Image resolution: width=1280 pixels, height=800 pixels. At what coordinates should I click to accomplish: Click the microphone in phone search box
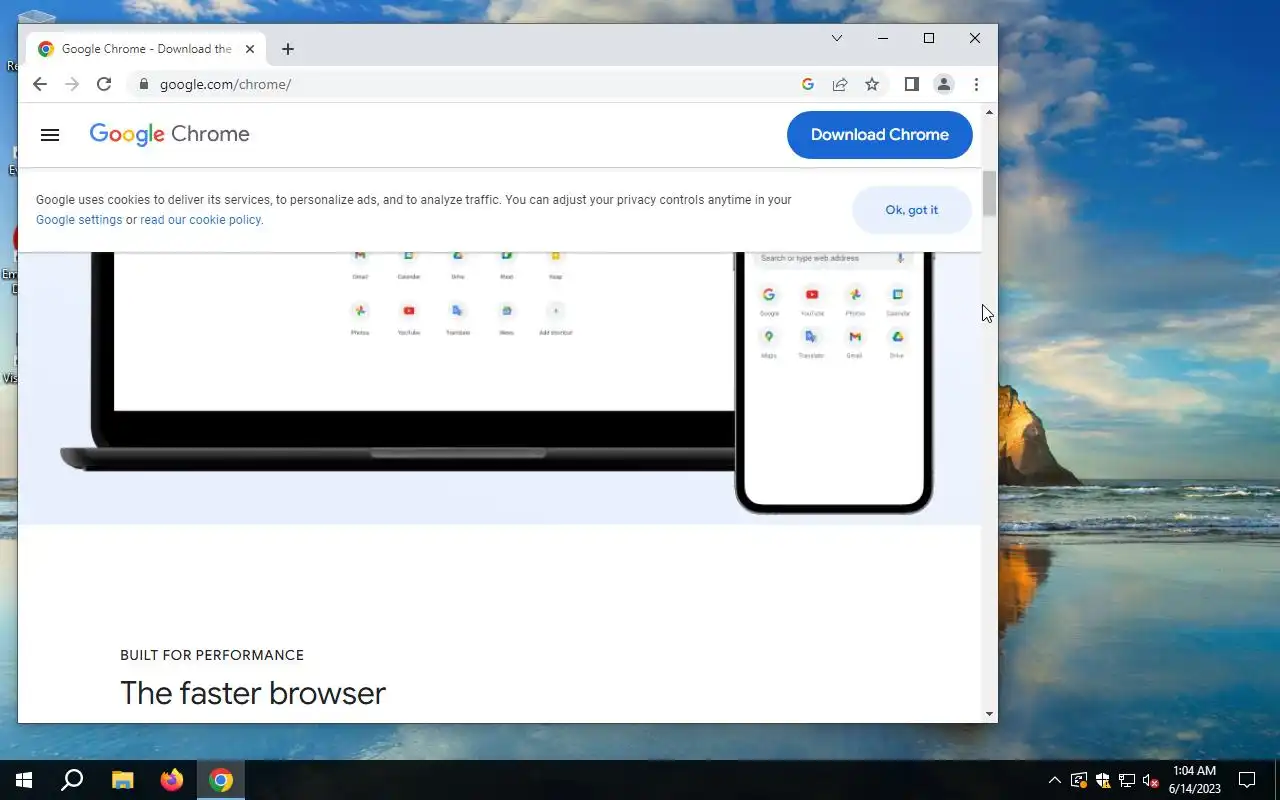click(x=900, y=258)
